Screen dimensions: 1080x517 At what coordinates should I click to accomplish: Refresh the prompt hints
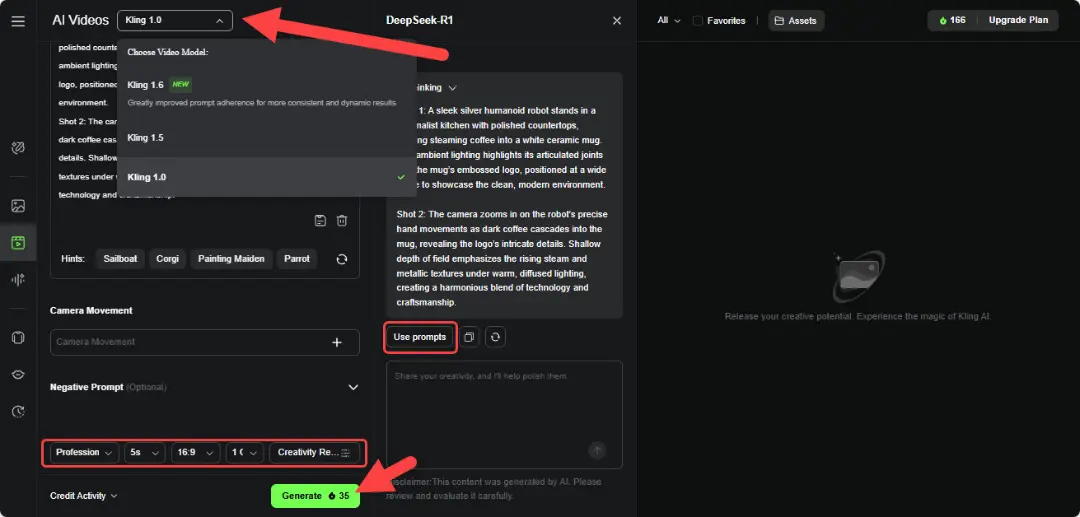click(342, 260)
